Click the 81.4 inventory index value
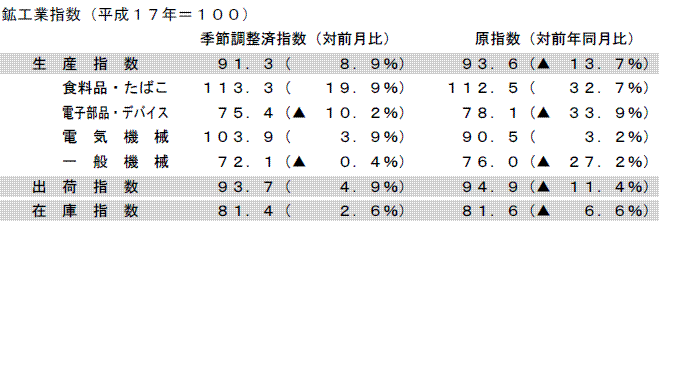This screenshot has height=384, width=683. point(246,211)
